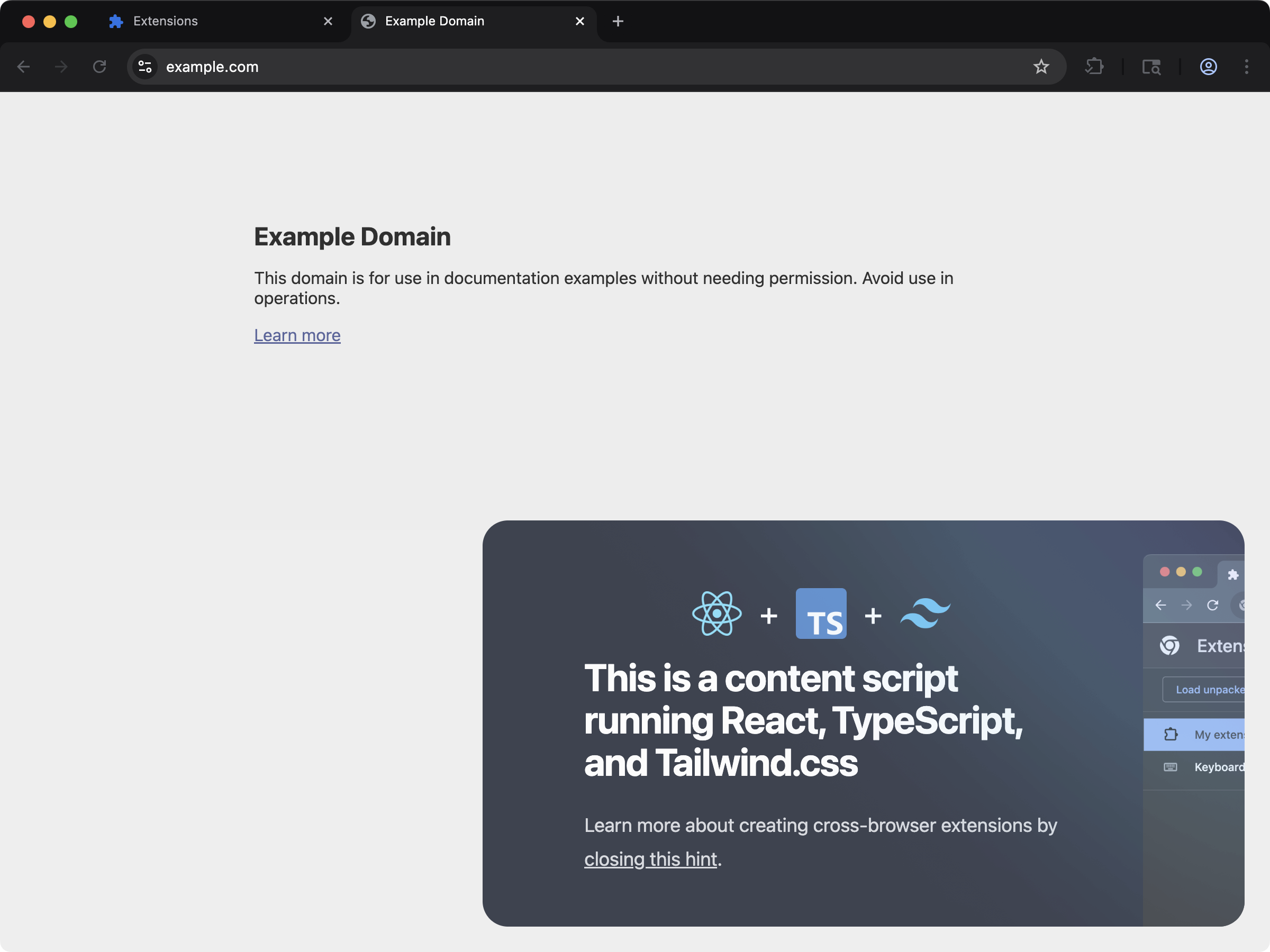This screenshot has height=952, width=1270.
Task: Close the Example Domain tab
Action: coord(579,21)
